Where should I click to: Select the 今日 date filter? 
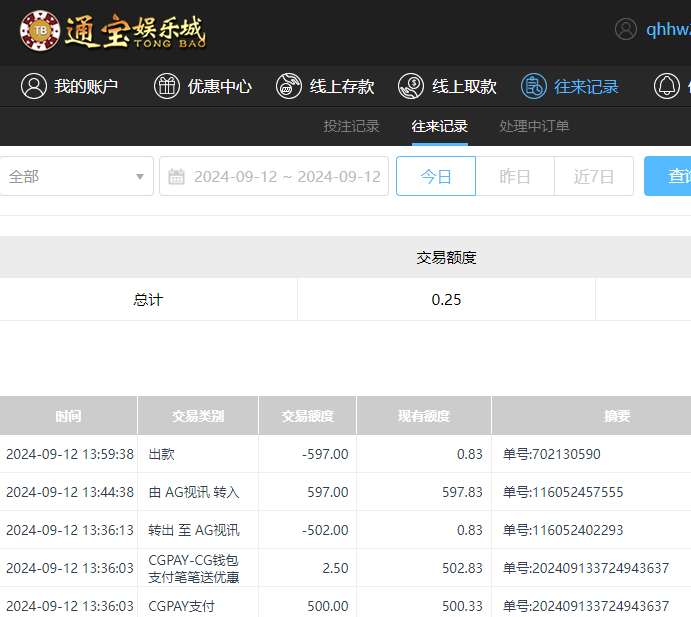coord(436,177)
